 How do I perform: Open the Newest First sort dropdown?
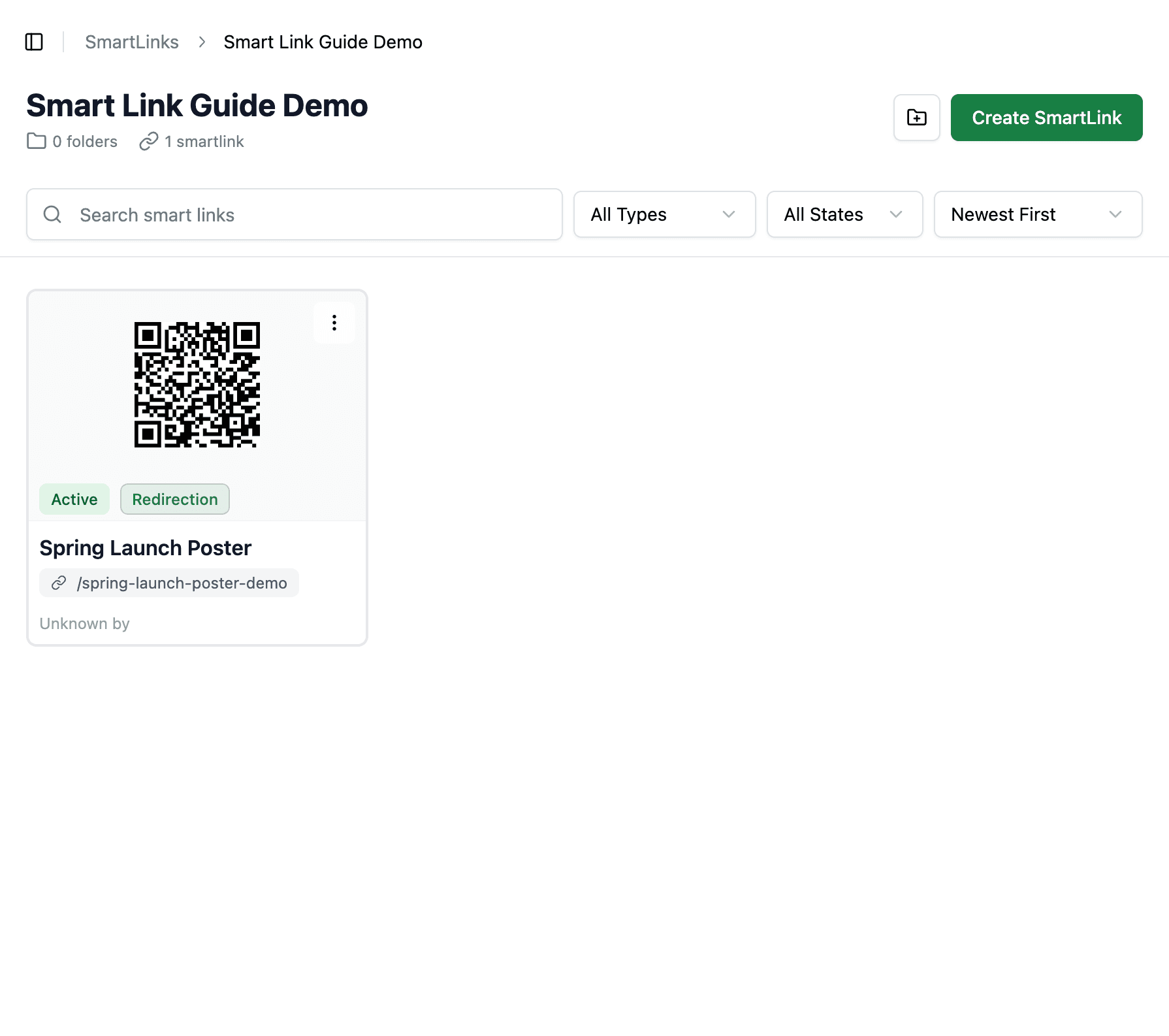tap(1038, 214)
